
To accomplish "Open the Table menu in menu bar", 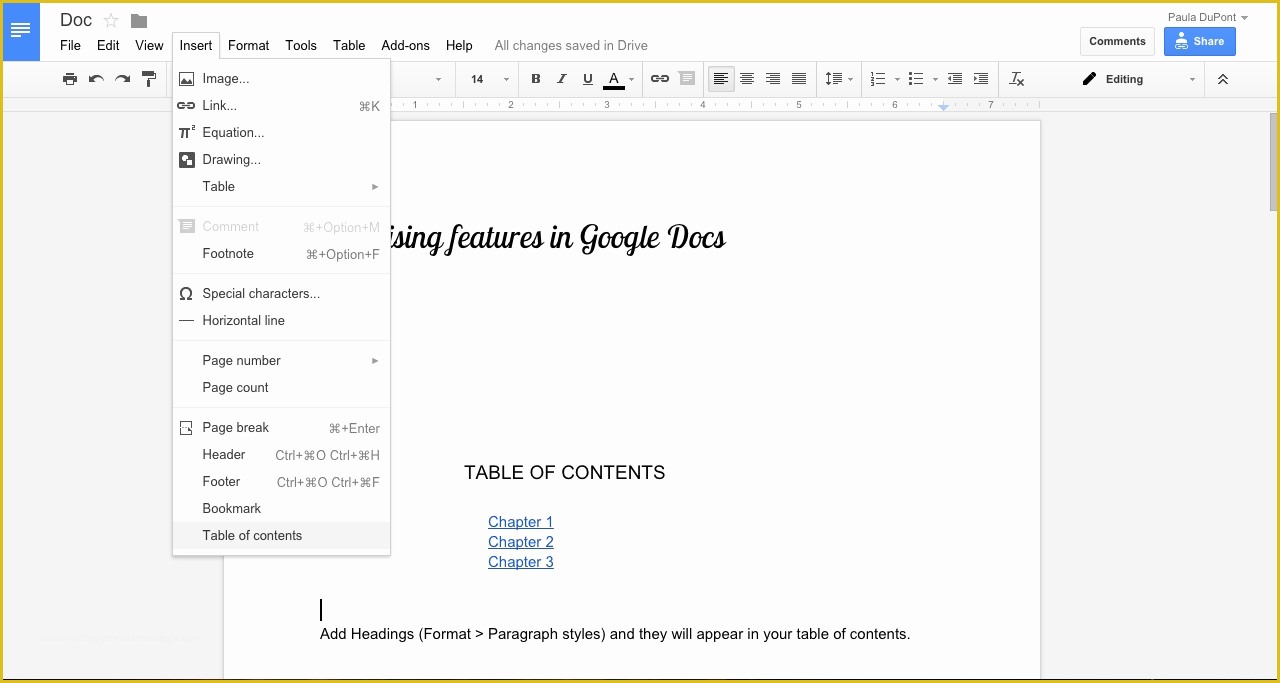I will pos(349,45).
